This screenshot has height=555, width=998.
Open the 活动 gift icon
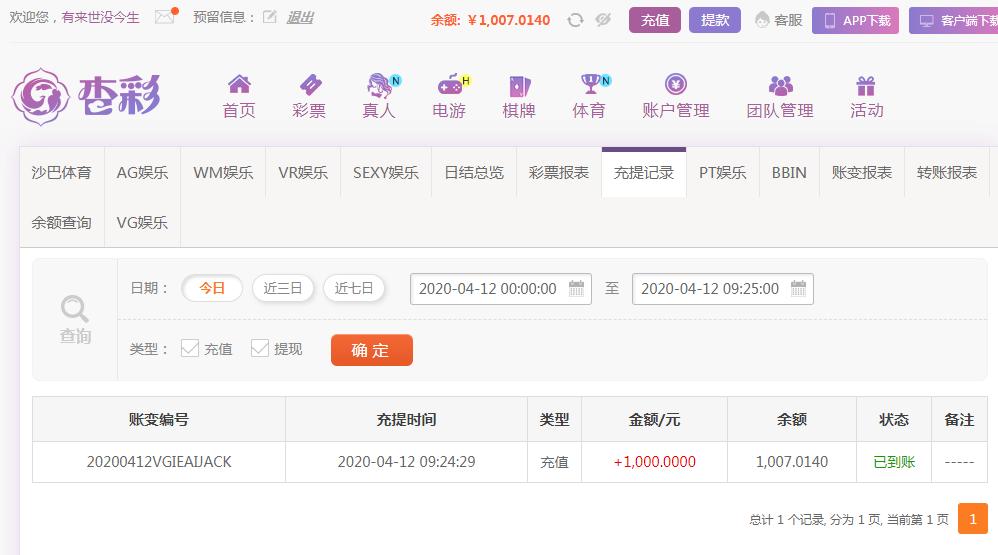(x=866, y=85)
